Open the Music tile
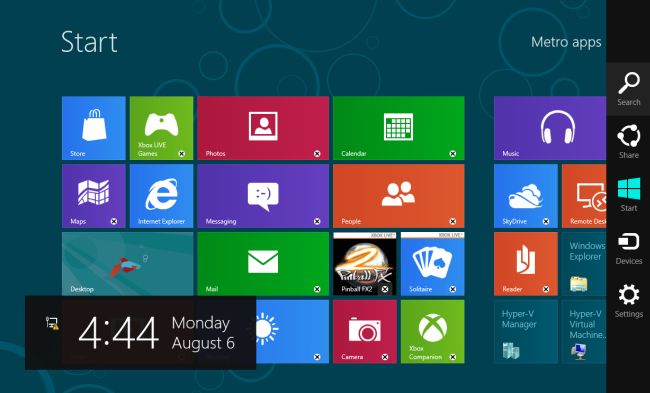This screenshot has width=650, height=393. [550, 128]
